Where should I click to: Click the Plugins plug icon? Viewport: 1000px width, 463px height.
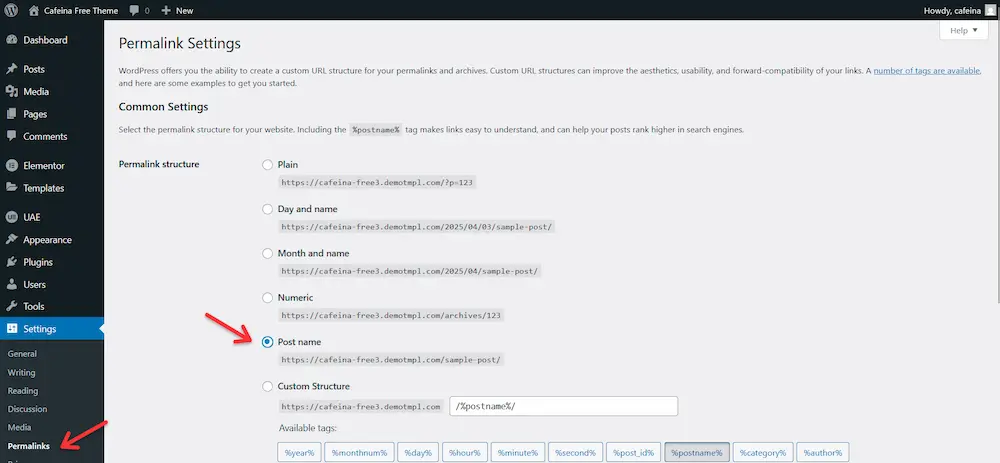11,262
